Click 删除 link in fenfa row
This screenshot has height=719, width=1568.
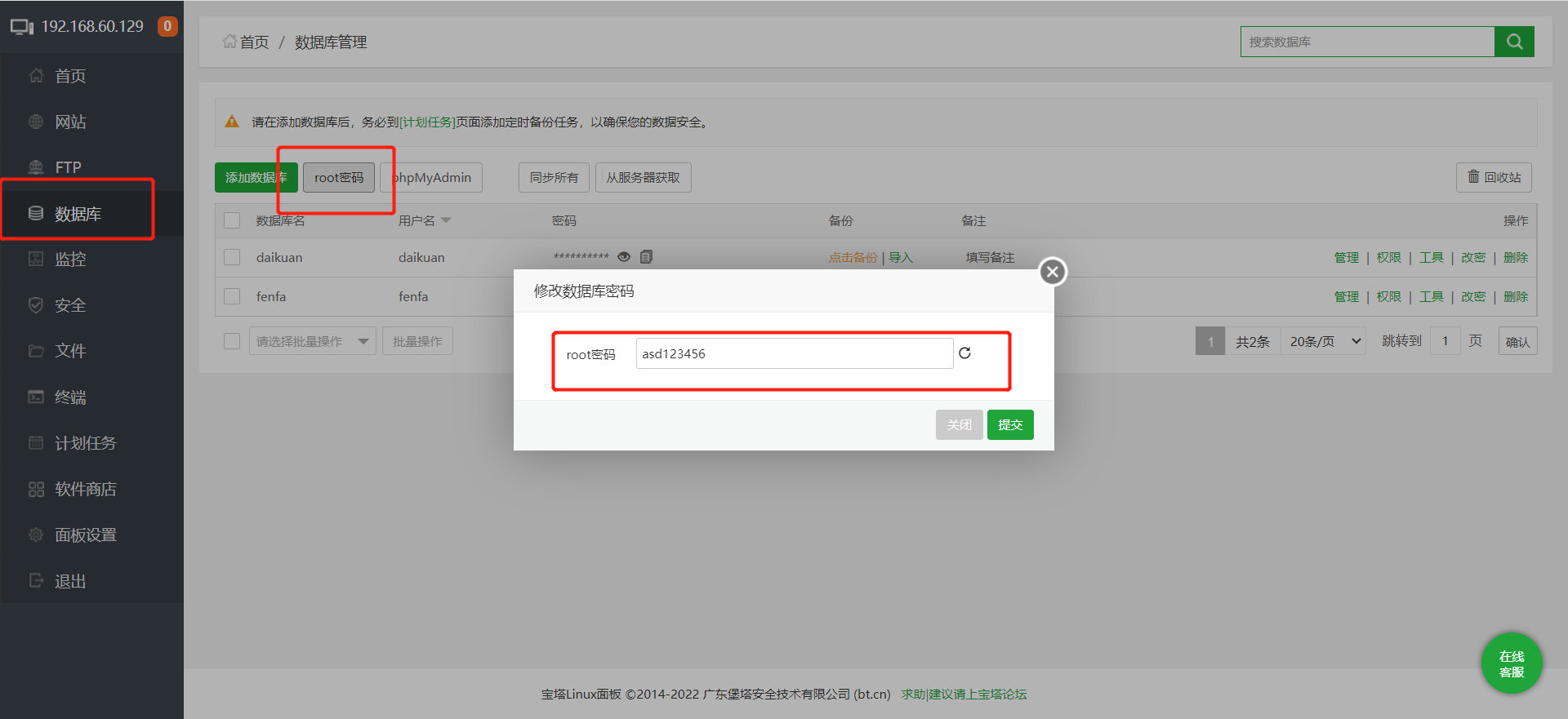(x=1516, y=296)
